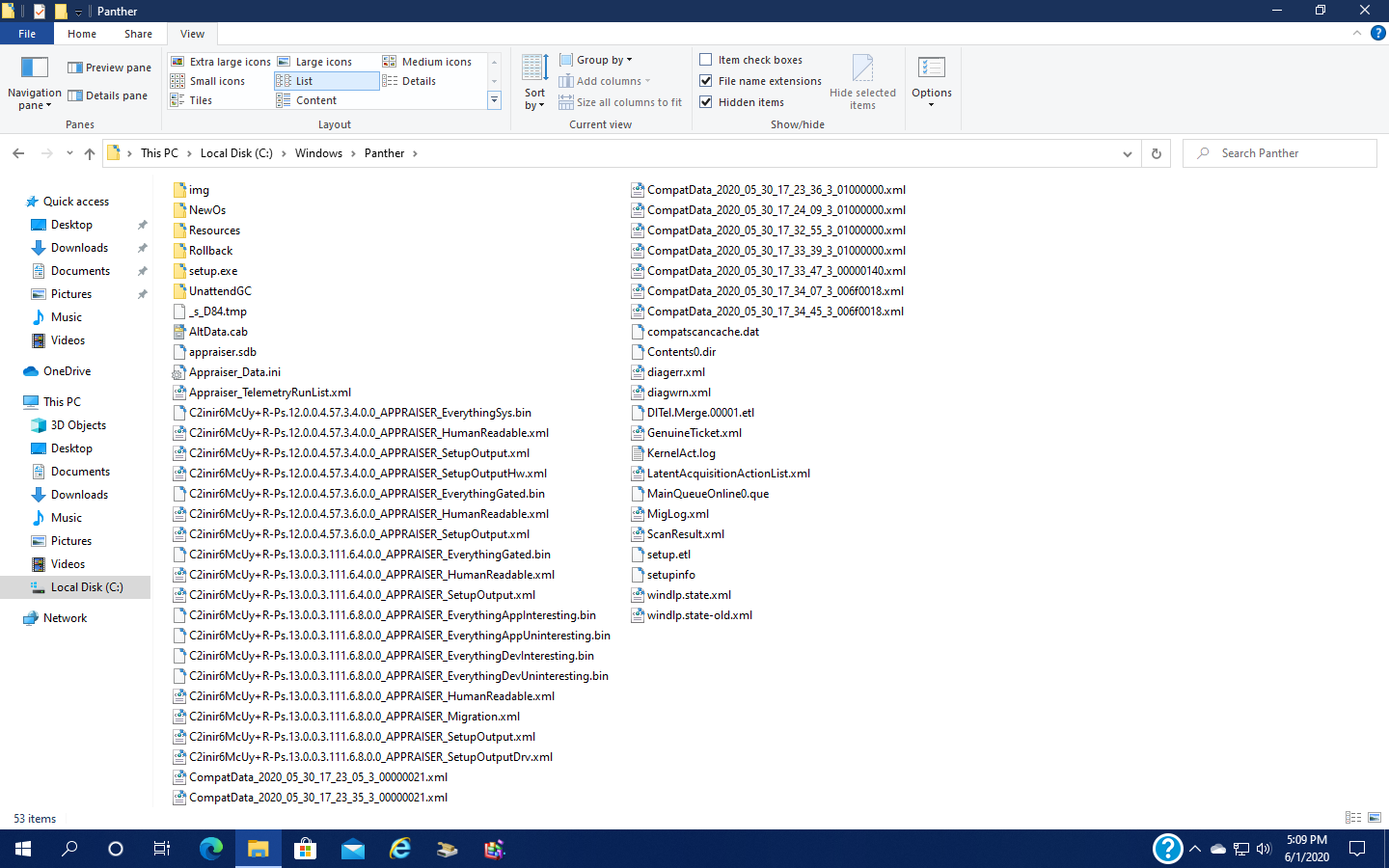Disable Hidden items checkbox
1389x868 pixels.
706,102
